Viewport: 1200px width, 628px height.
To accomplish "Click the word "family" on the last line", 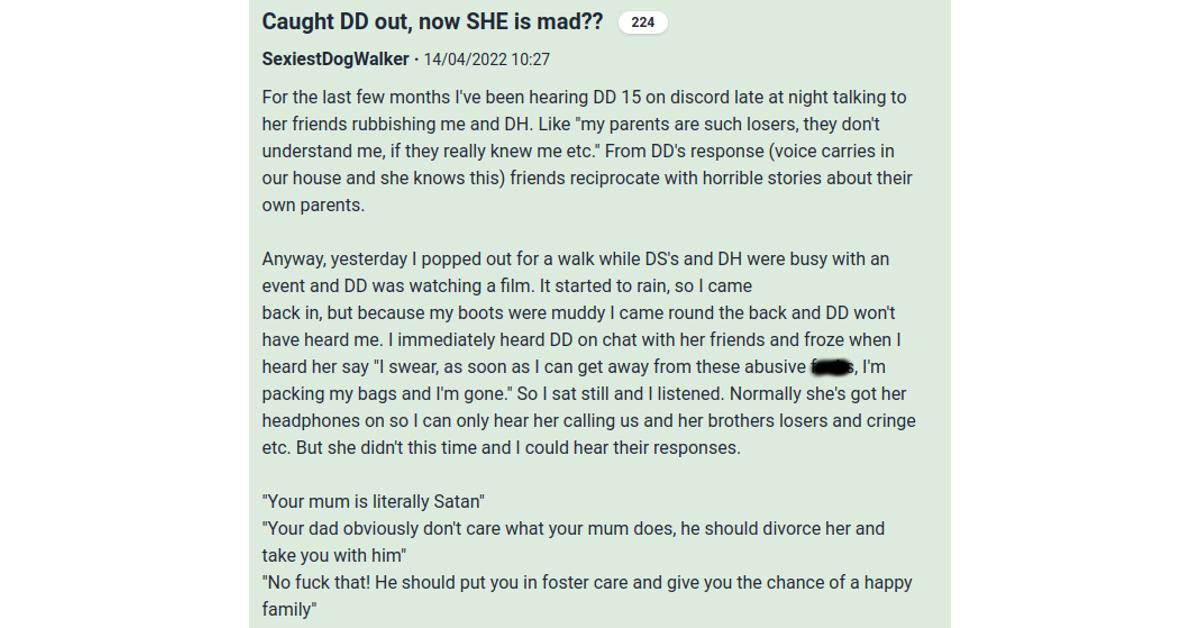I will [x=287, y=609].
